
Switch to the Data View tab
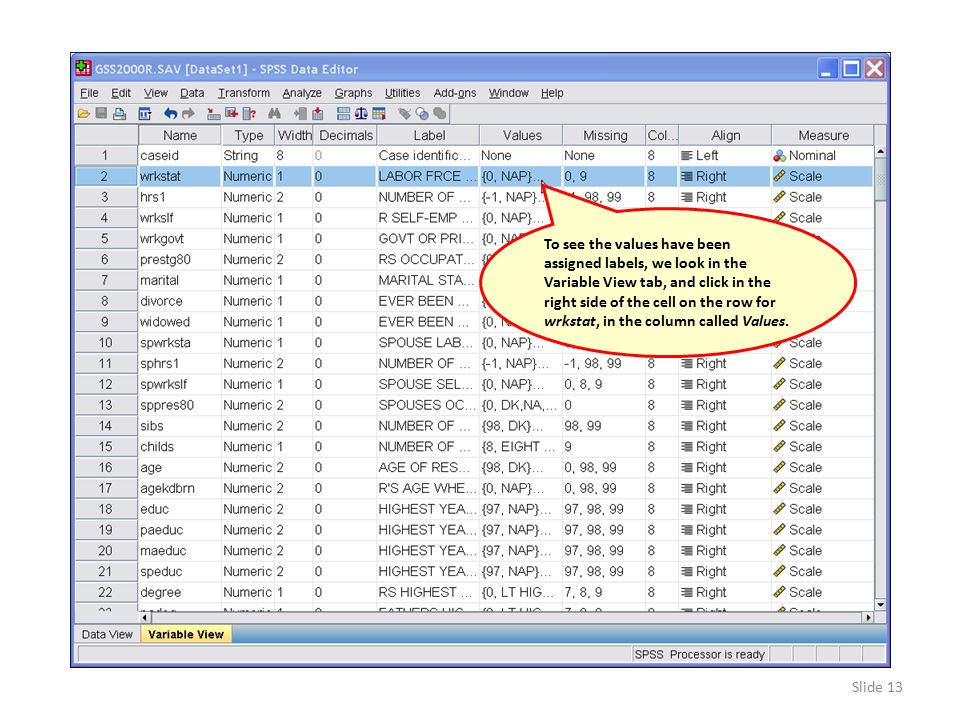click(107, 634)
